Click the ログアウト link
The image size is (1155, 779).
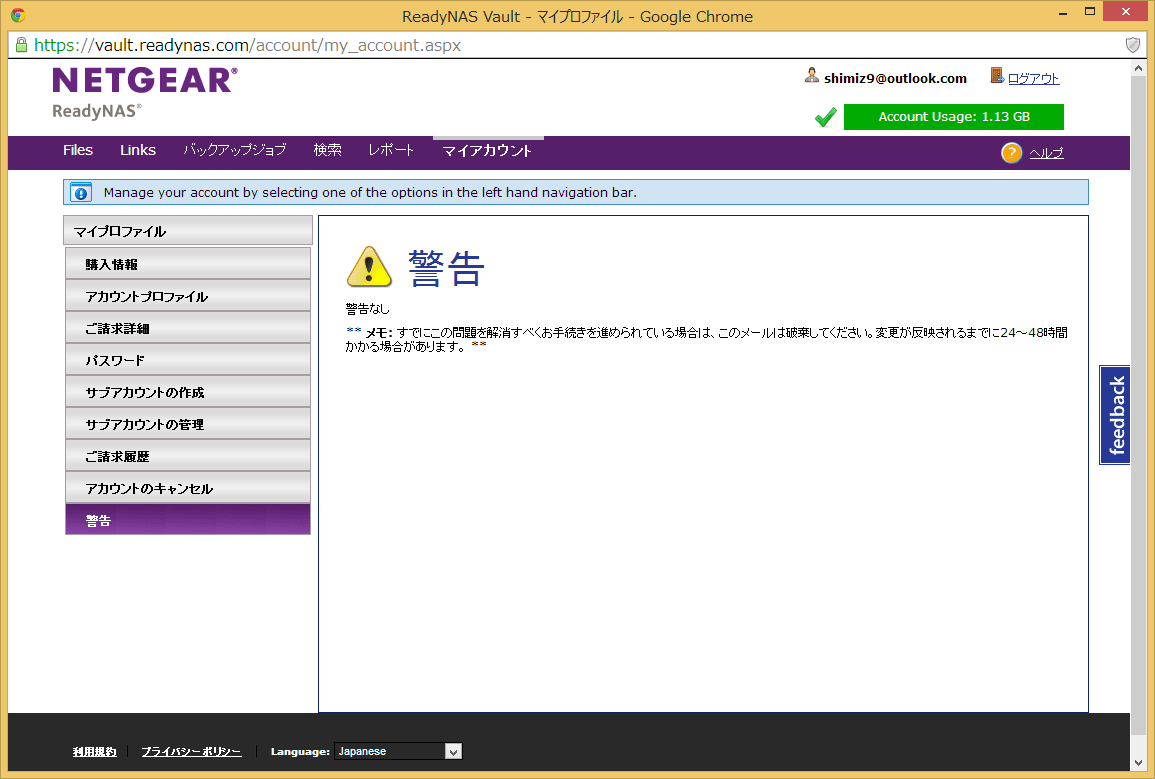coord(1033,78)
